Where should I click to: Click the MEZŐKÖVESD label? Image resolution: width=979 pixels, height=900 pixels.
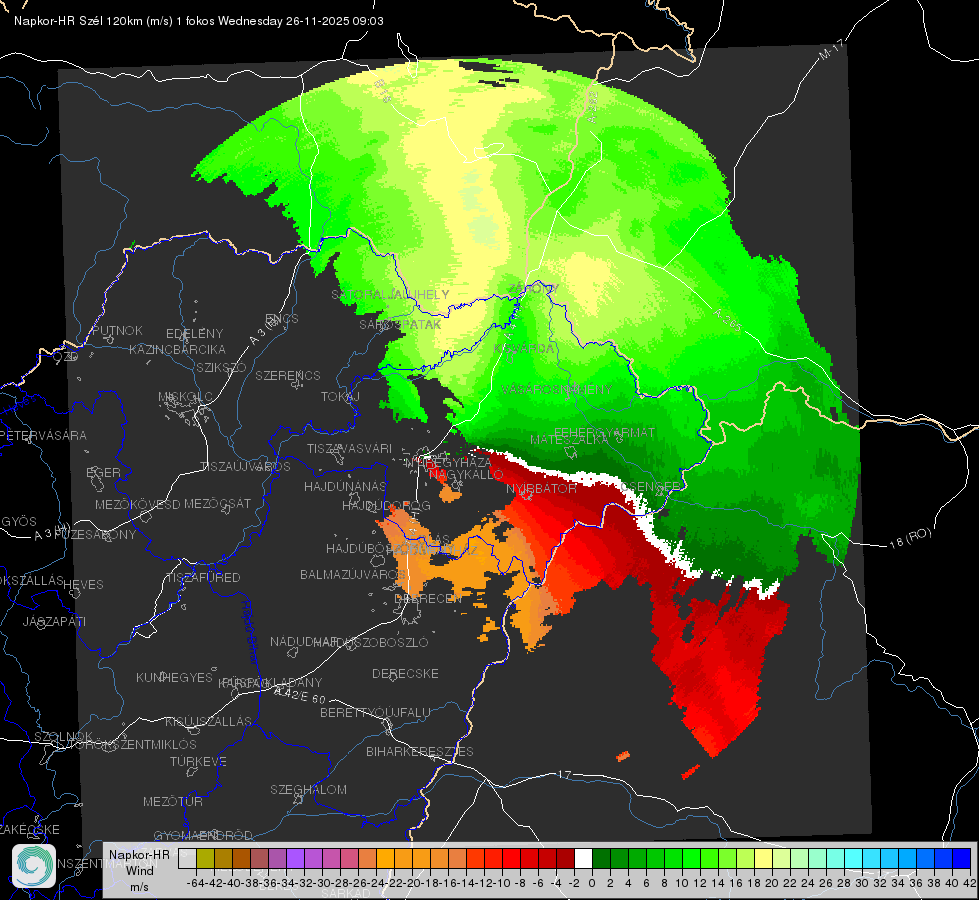tap(137, 504)
